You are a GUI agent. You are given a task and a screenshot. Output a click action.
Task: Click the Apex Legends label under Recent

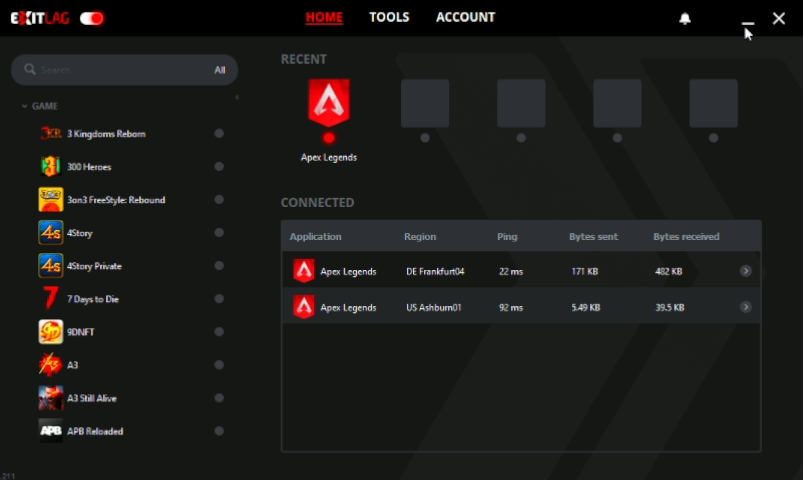pos(329,158)
